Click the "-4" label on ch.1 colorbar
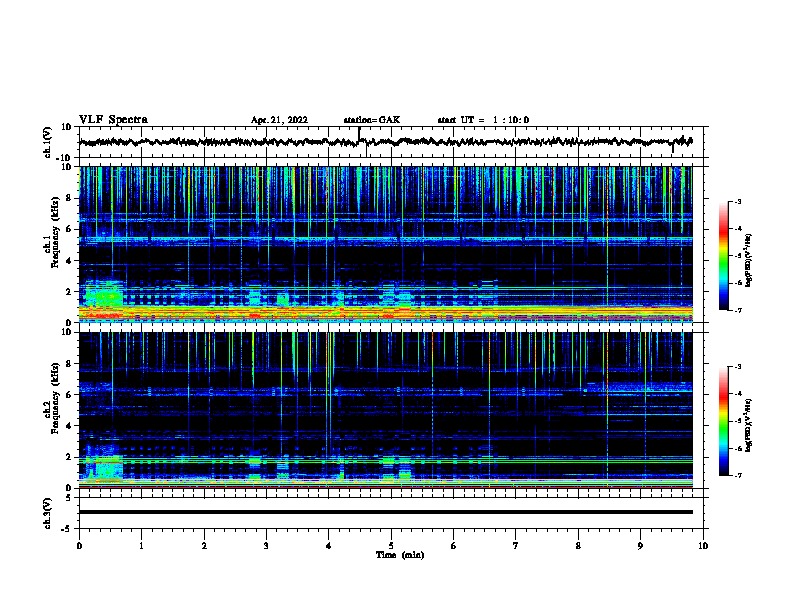792x612 pixels. (x=737, y=229)
